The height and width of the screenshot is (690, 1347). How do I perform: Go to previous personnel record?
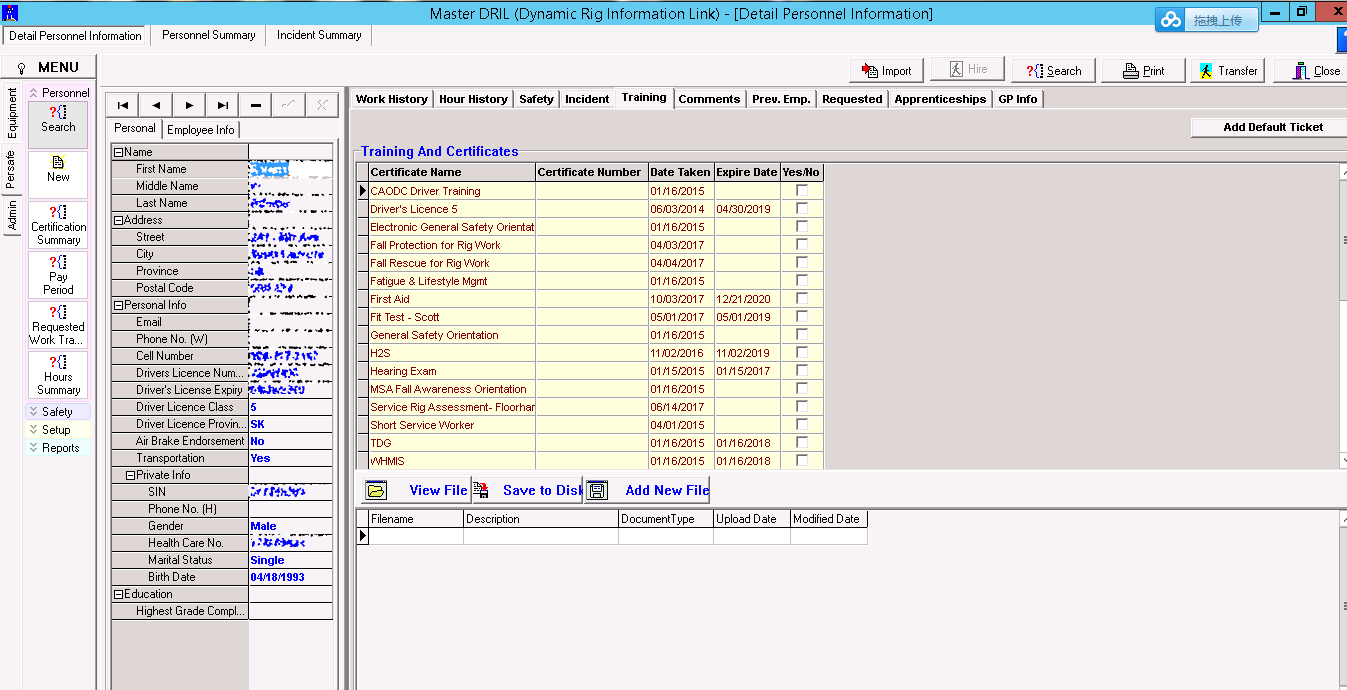156,105
